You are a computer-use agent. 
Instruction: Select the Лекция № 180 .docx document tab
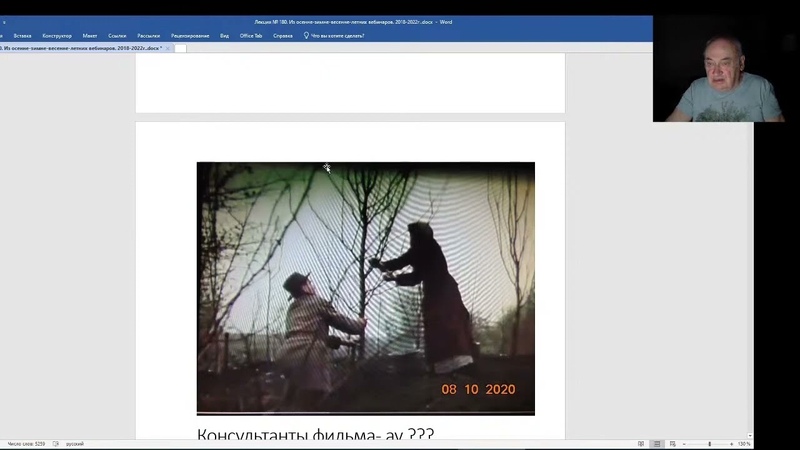click(82, 48)
